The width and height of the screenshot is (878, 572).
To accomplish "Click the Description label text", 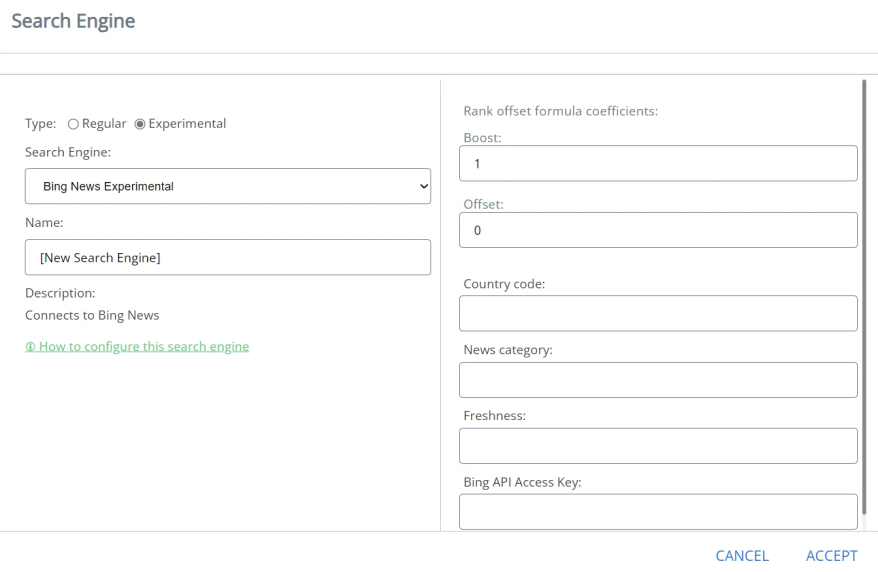I will tap(60, 293).
